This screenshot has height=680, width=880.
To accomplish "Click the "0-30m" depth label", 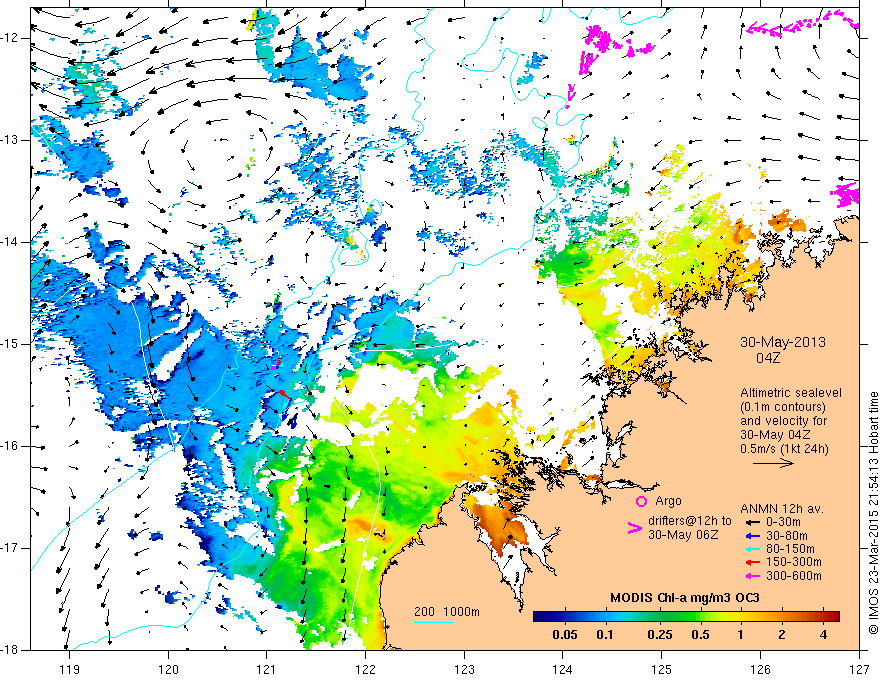I will (783, 522).
